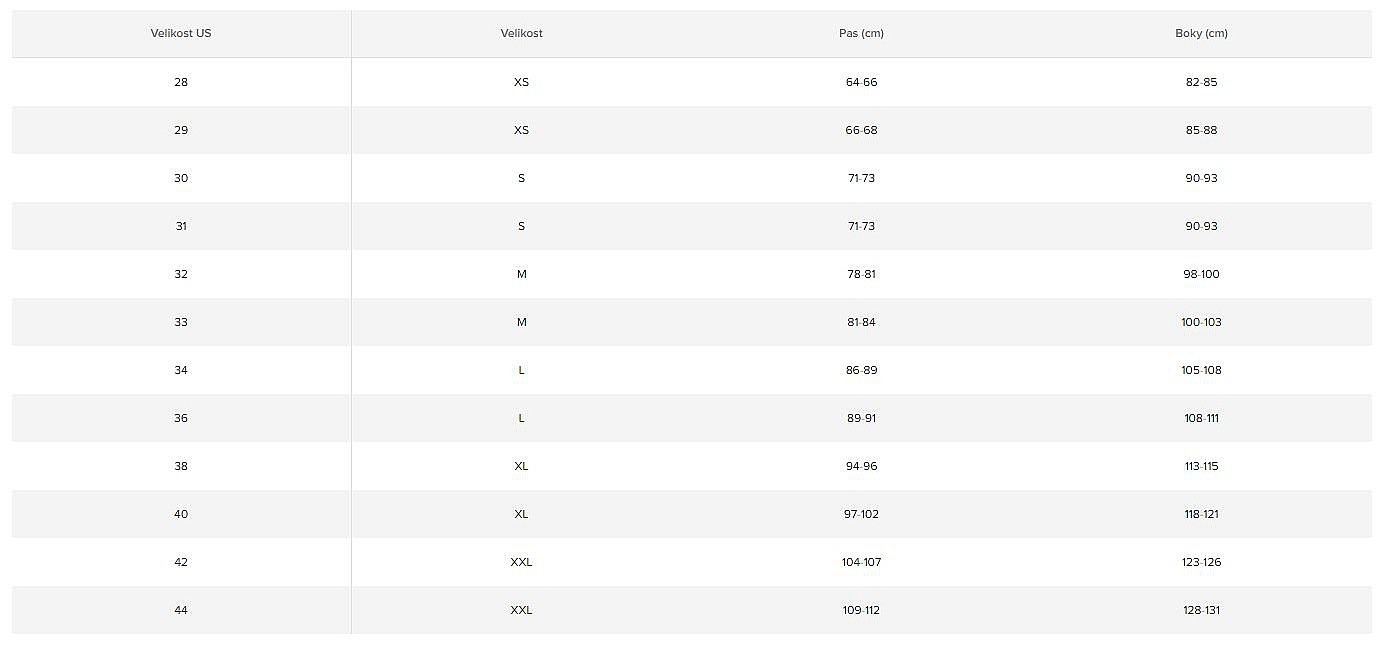Screen dimensions: 1387x647
Task: Click the Boky (cm) column header
Action: tap(1201, 33)
